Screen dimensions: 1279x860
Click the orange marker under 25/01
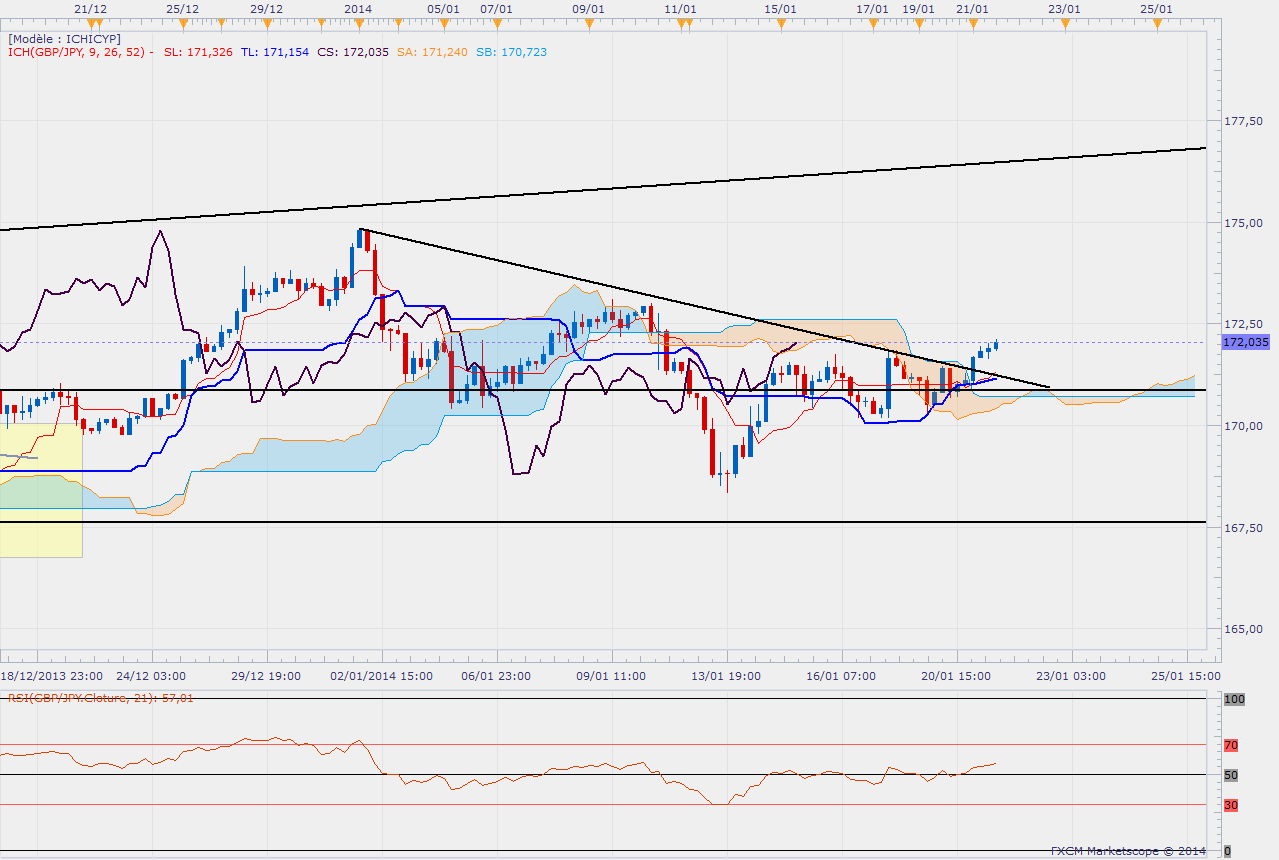point(1156,23)
